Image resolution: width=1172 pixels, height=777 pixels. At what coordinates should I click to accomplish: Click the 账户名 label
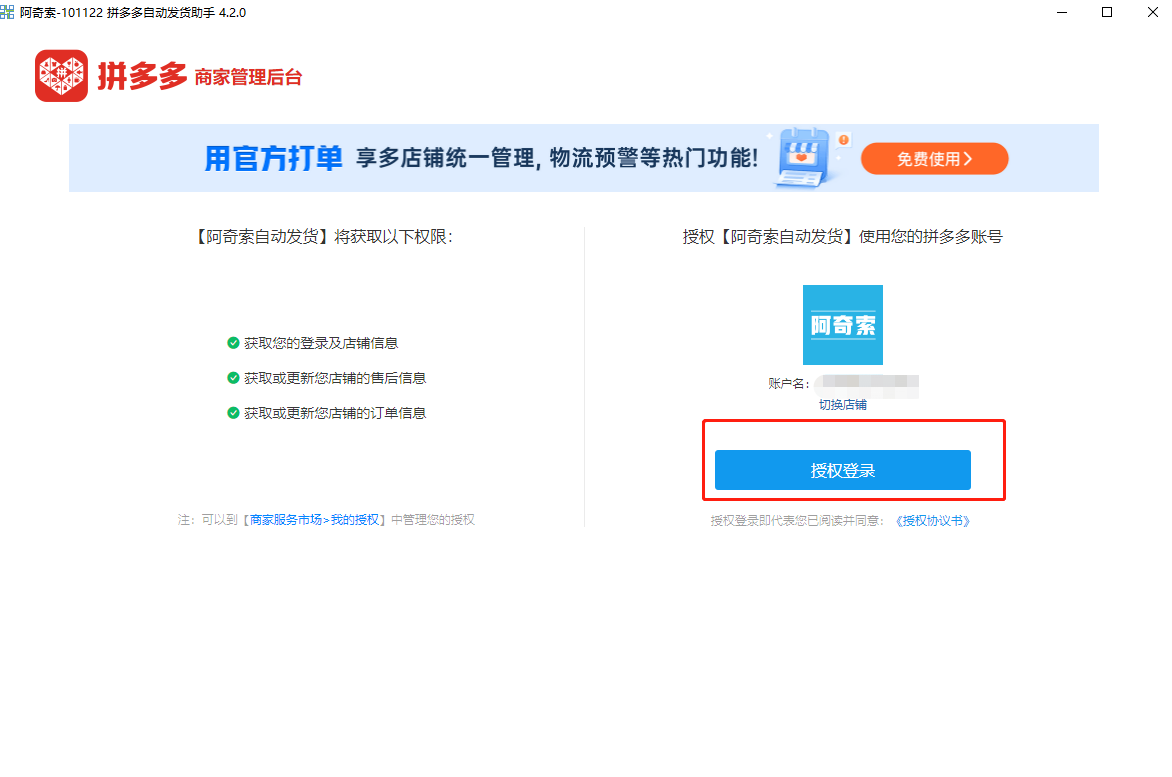point(789,383)
